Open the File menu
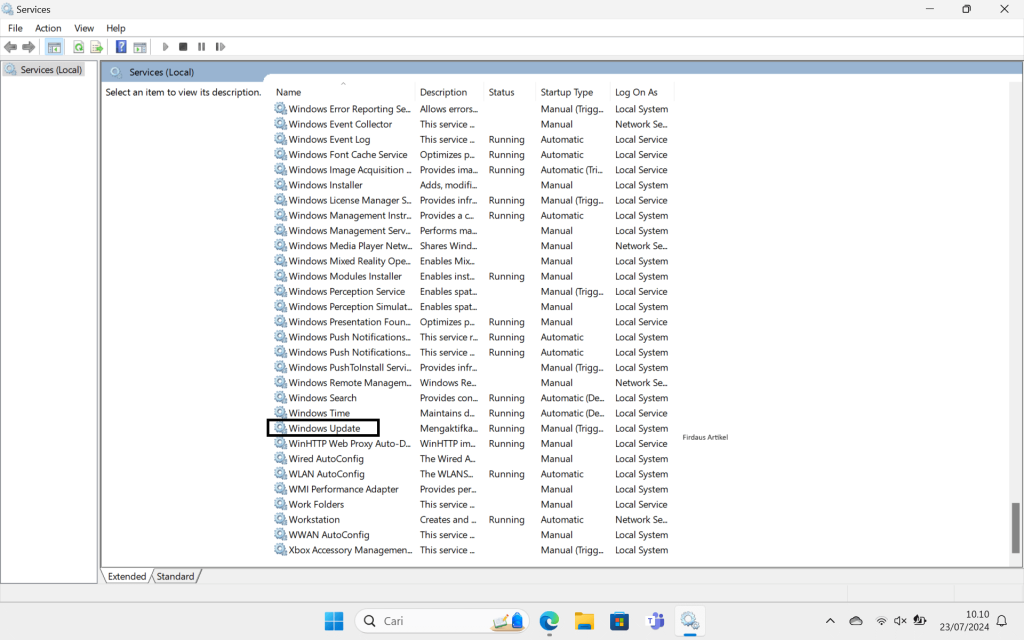The width and height of the screenshot is (1024, 640). tap(15, 28)
